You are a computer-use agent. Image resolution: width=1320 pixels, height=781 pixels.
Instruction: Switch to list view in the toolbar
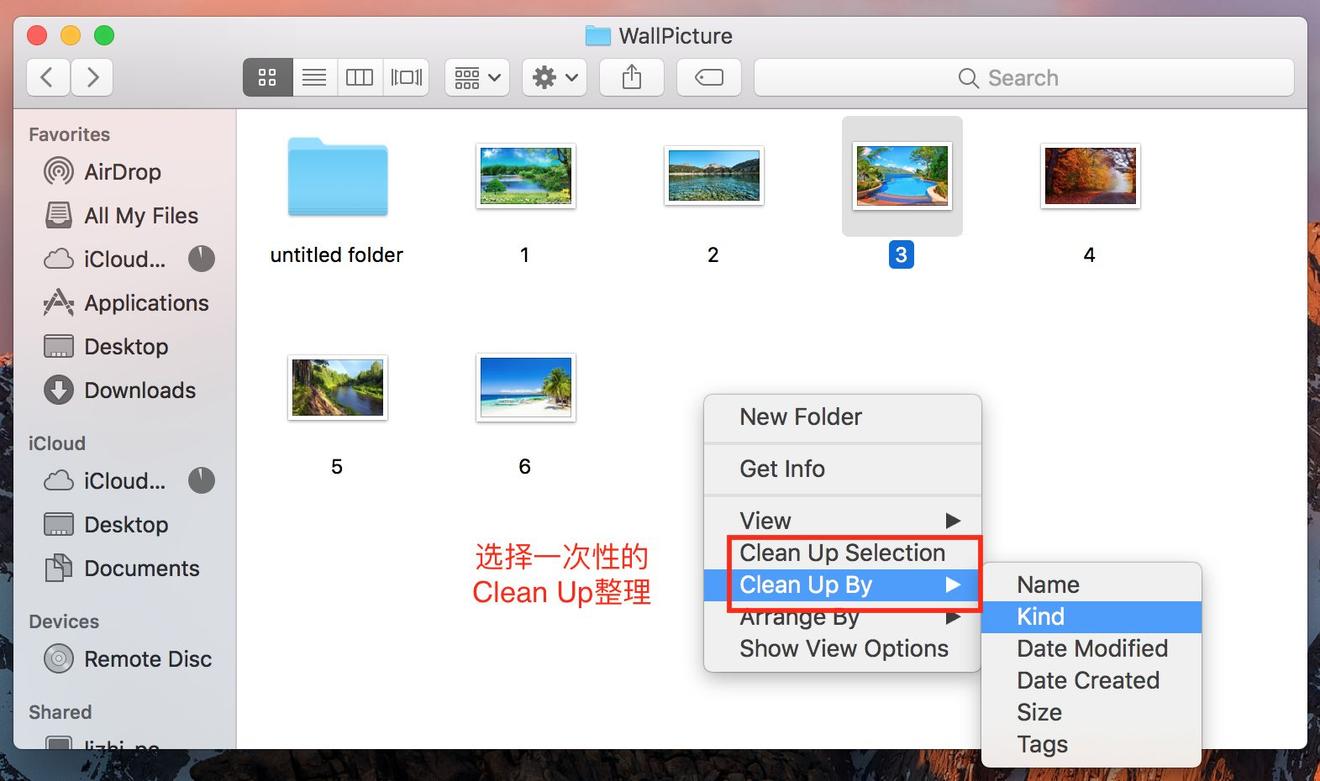(x=313, y=77)
